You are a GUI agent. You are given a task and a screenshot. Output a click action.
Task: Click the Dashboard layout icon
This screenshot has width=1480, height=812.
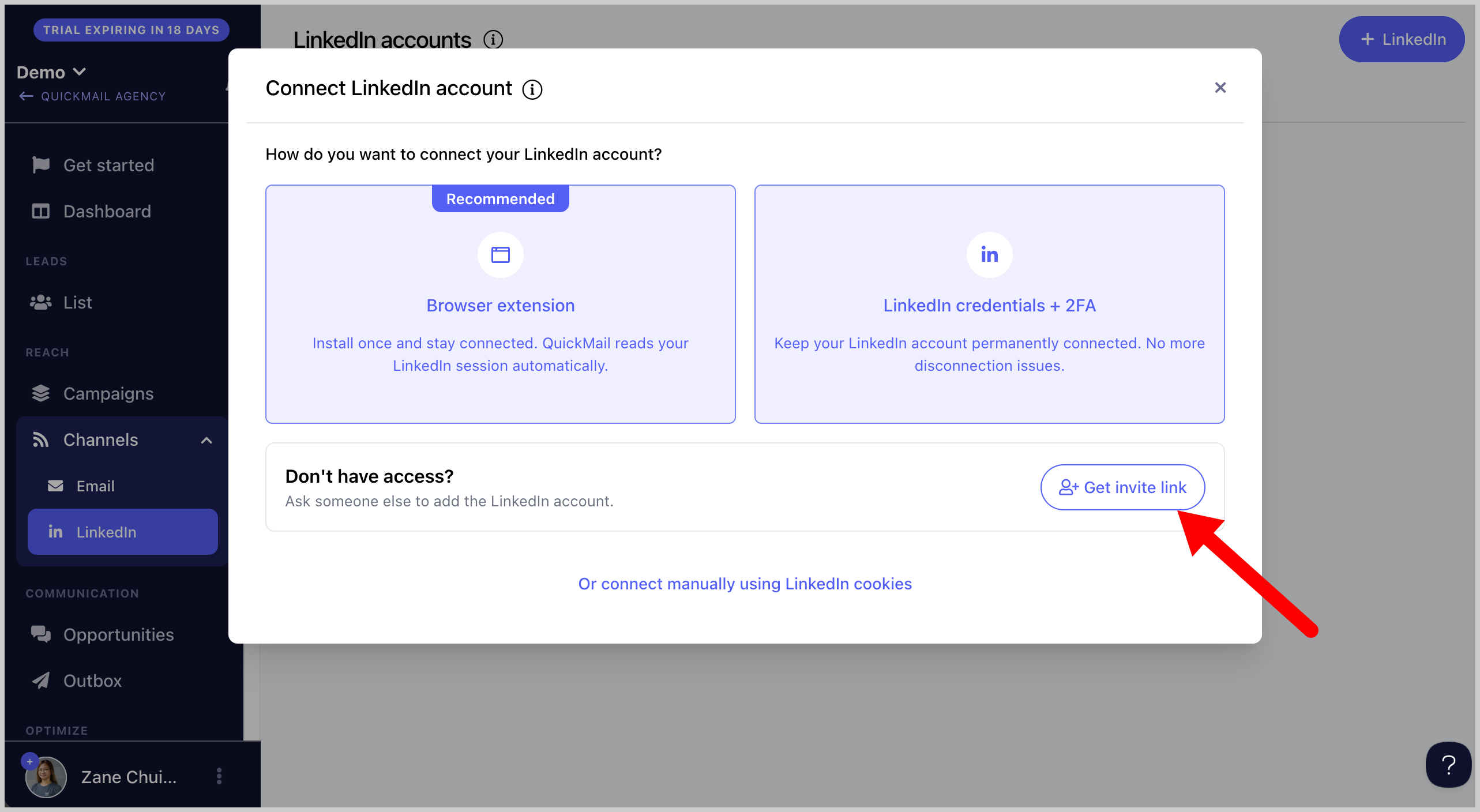(40, 211)
